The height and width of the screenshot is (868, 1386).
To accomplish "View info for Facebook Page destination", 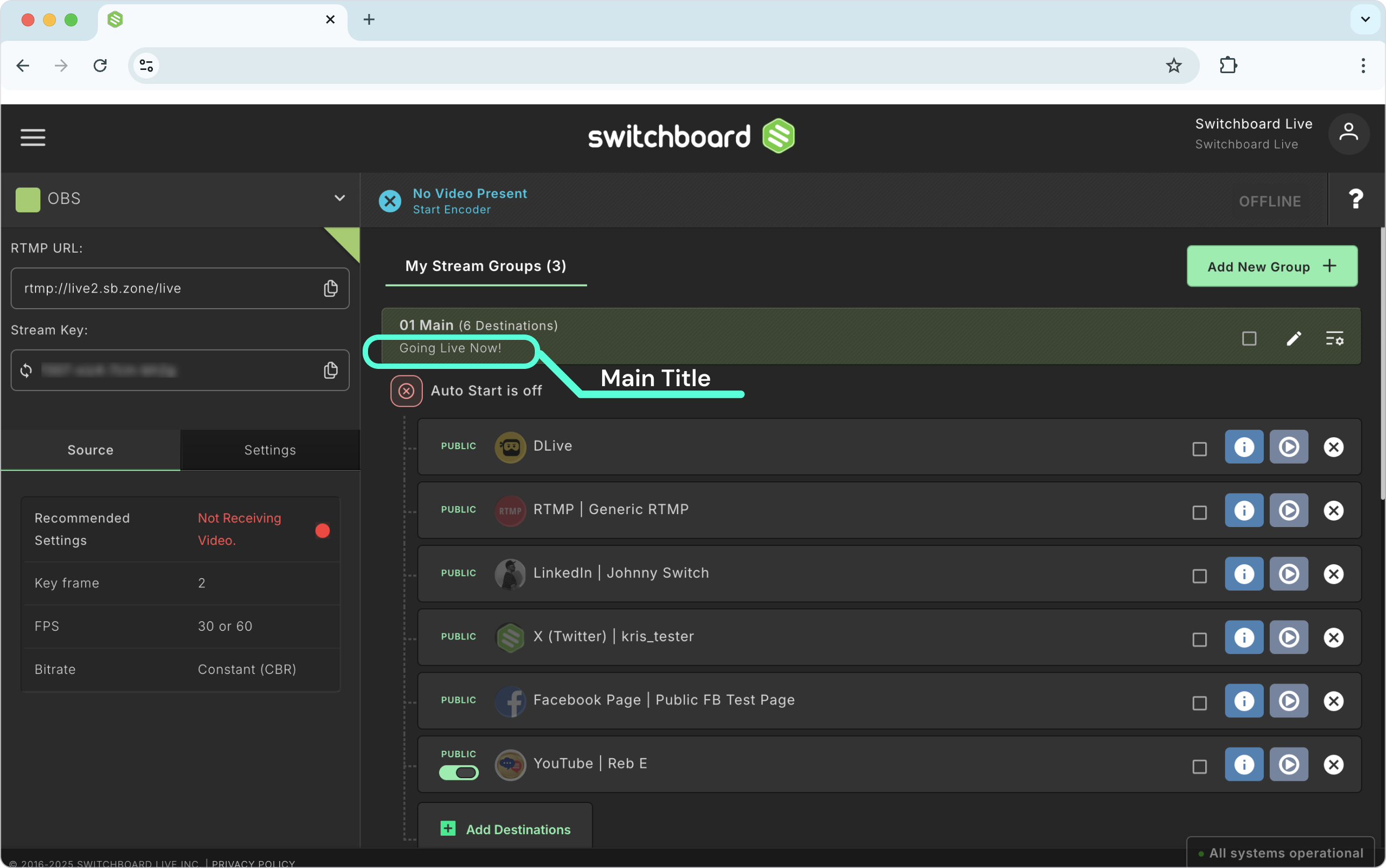I will pos(1244,701).
